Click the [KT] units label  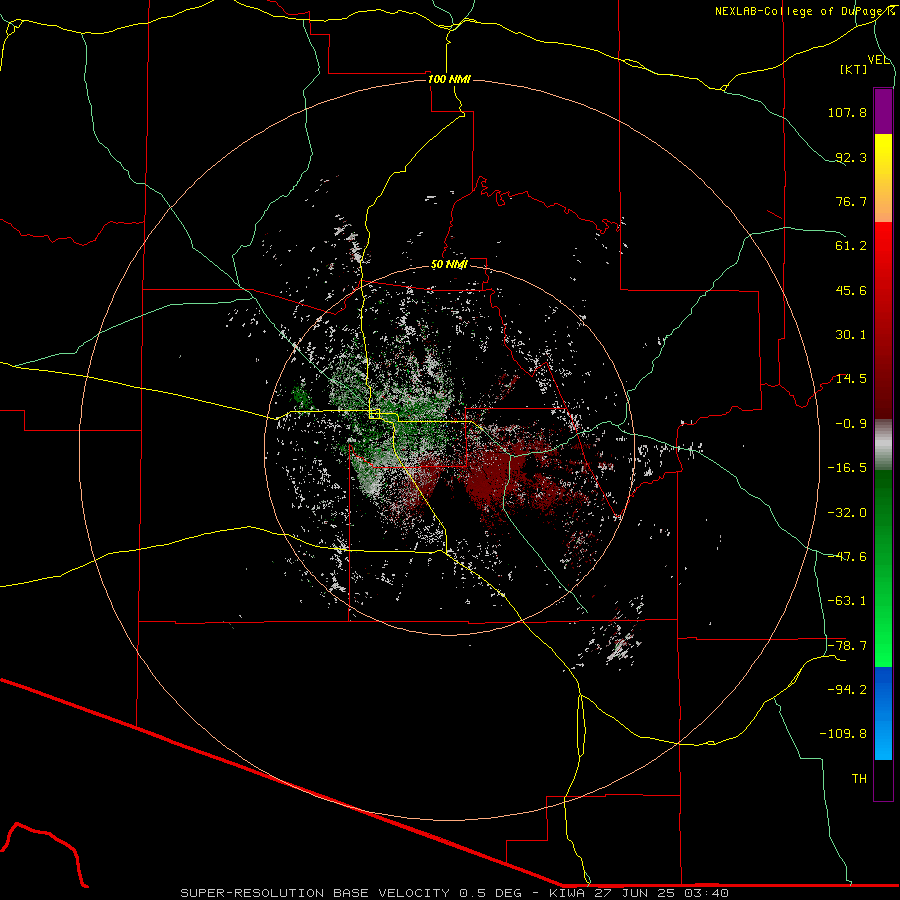[854, 69]
